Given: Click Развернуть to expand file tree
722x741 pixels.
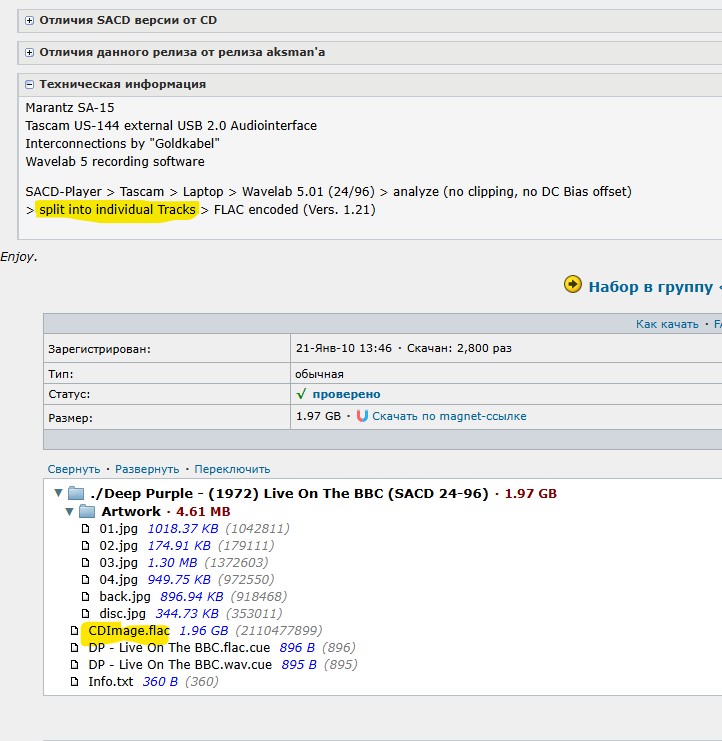Looking at the screenshot, I should click(x=147, y=469).
